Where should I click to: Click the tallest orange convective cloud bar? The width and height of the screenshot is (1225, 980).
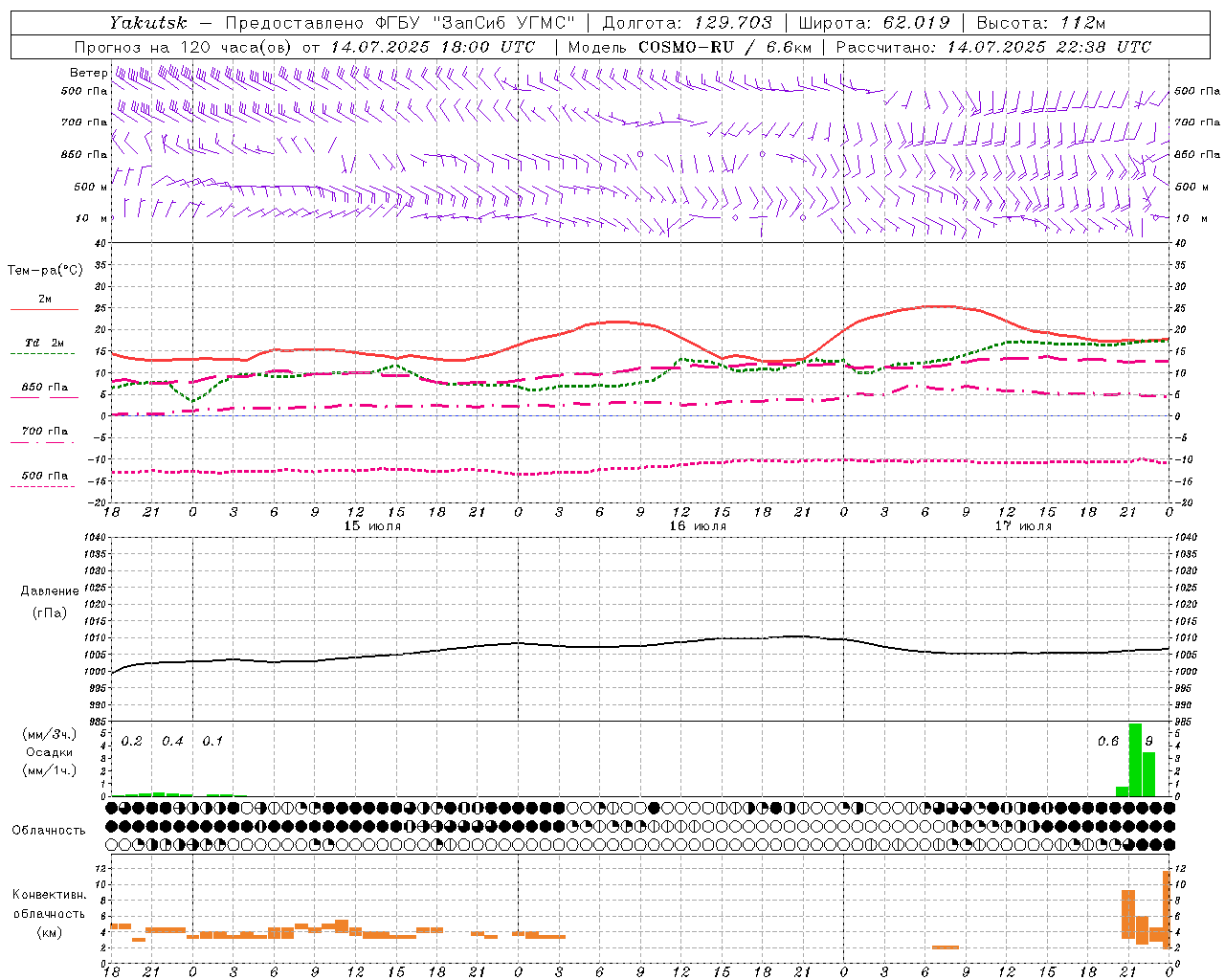(1167, 909)
